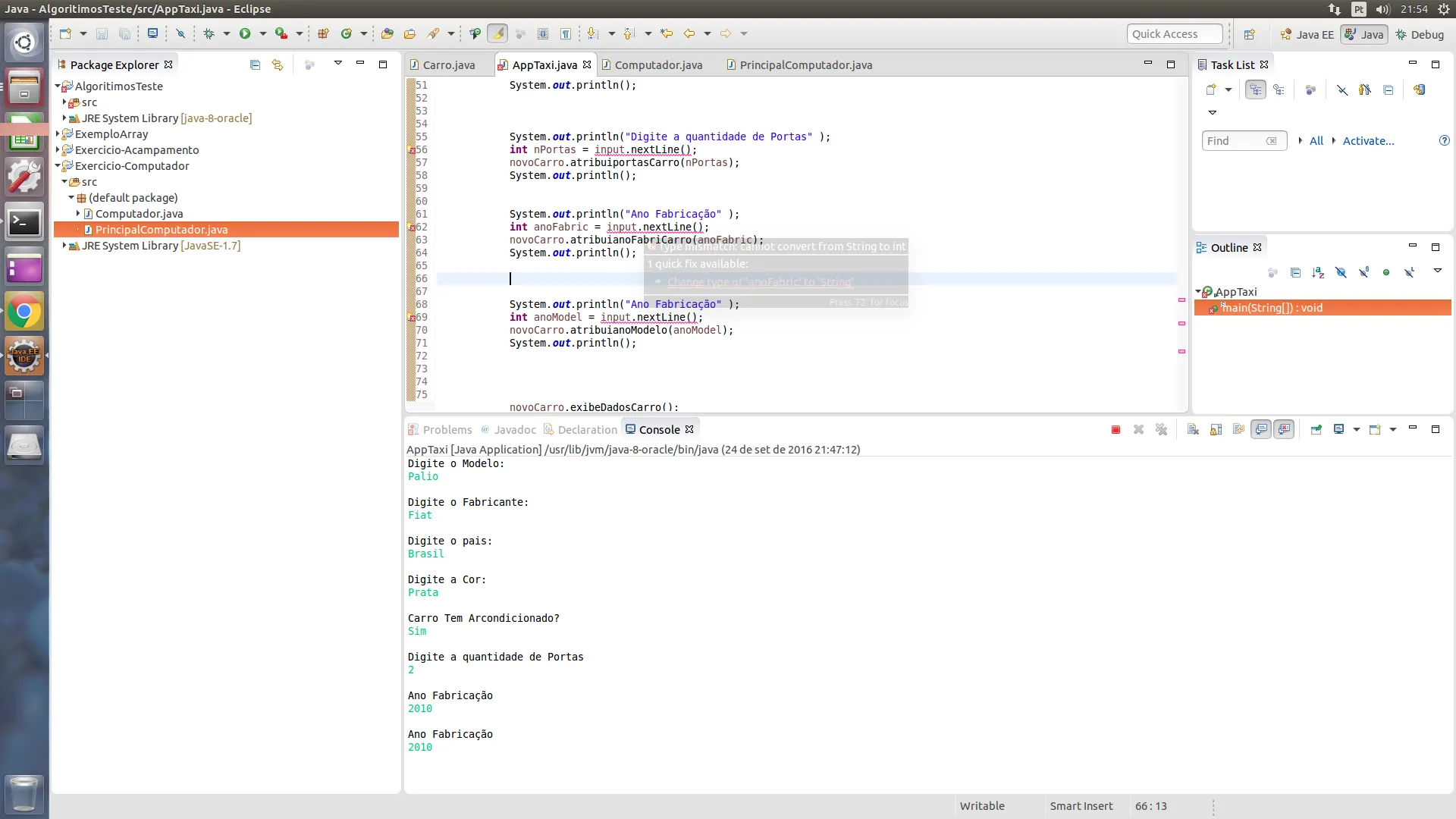Click the Run (green play) button

pyautogui.click(x=245, y=33)
